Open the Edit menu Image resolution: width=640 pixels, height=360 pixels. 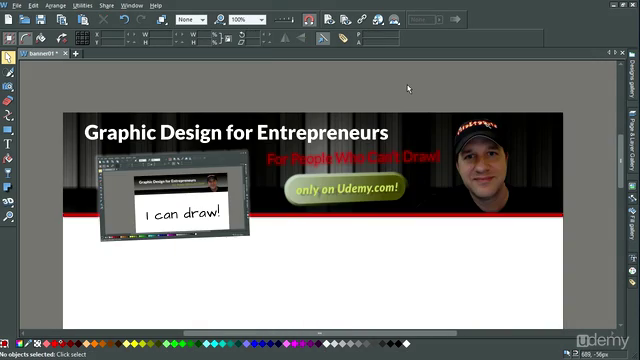coord(33,6)
